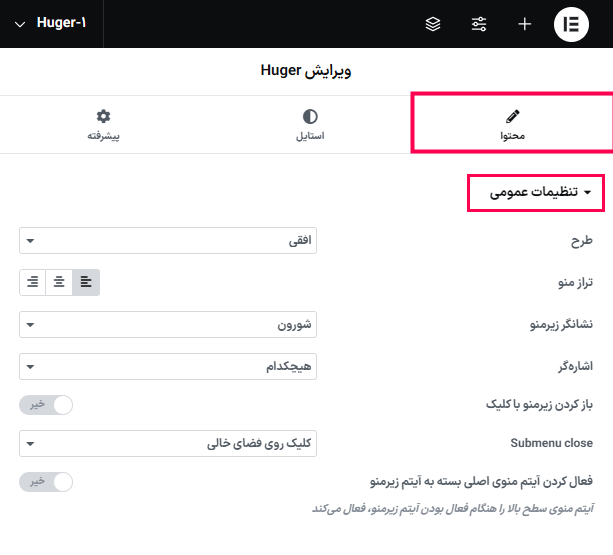
Task: Toggle باز کردن زیرمنو با کلیک switch
Action: [46, 405]
